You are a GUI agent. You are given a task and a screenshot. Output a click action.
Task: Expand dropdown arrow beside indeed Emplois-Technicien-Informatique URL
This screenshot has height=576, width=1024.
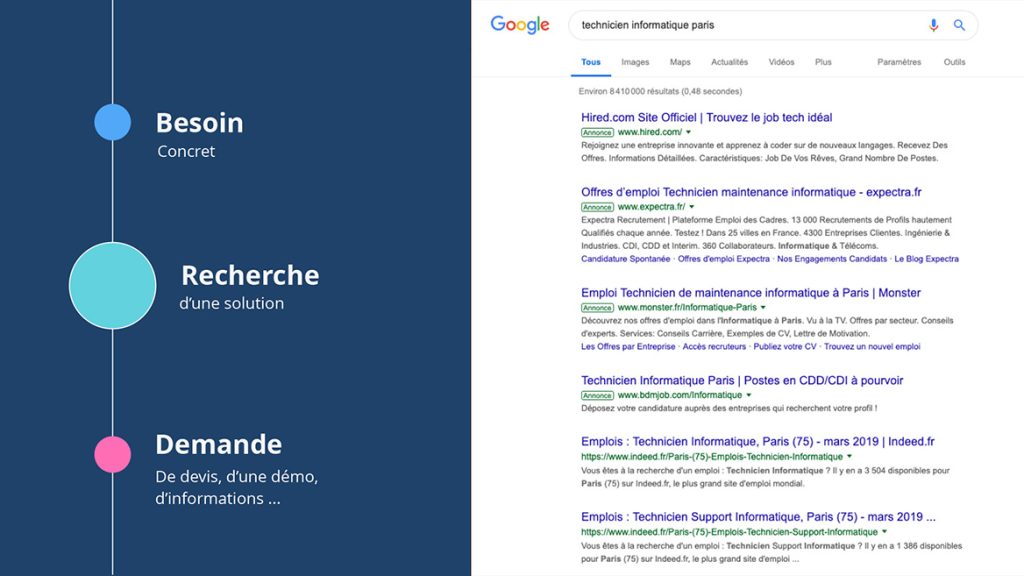tap(849, 456)
